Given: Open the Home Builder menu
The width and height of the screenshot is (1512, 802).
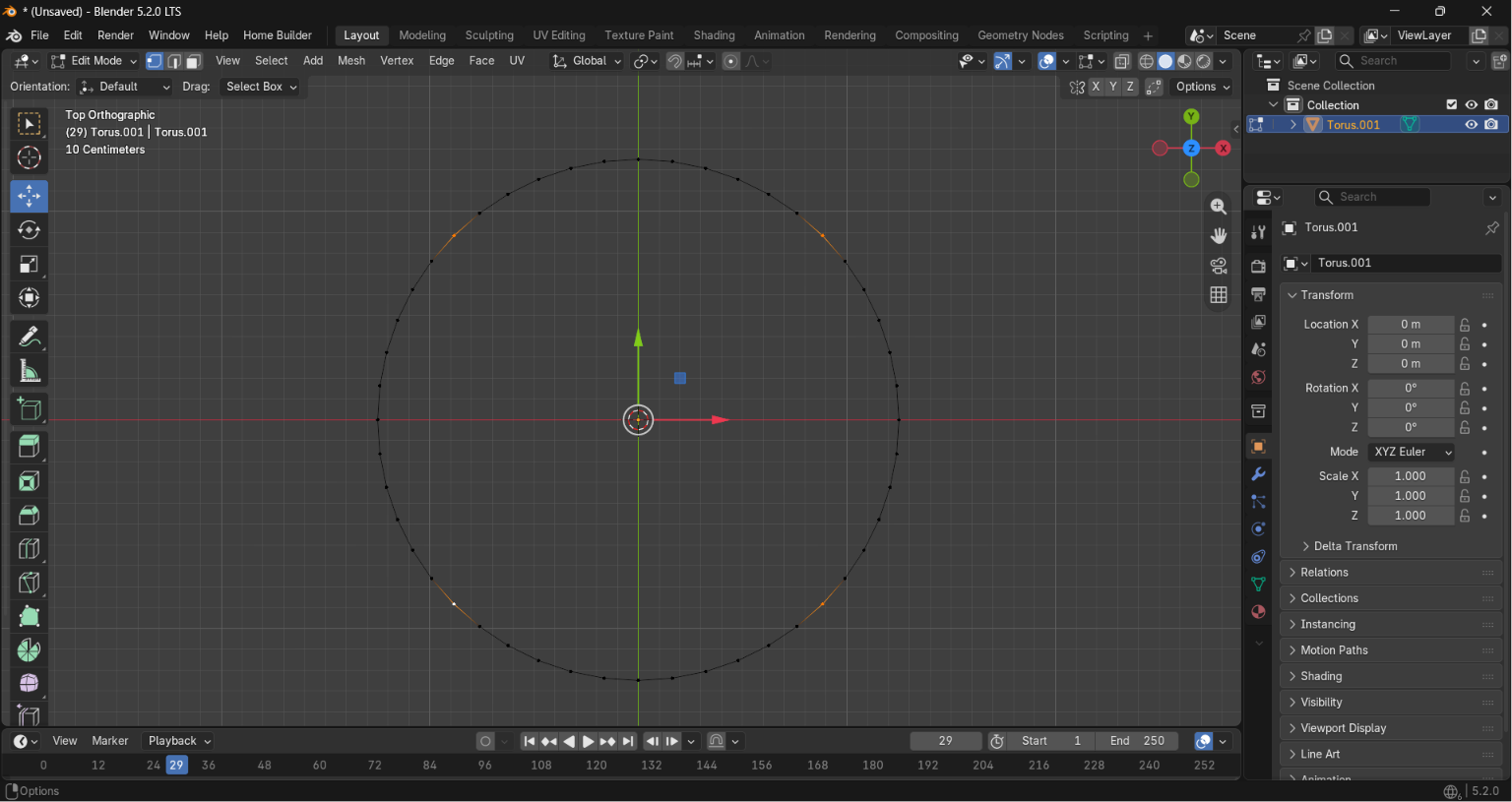Looking at the screenshot, I should pyautogui.click(x=278, y=35).
